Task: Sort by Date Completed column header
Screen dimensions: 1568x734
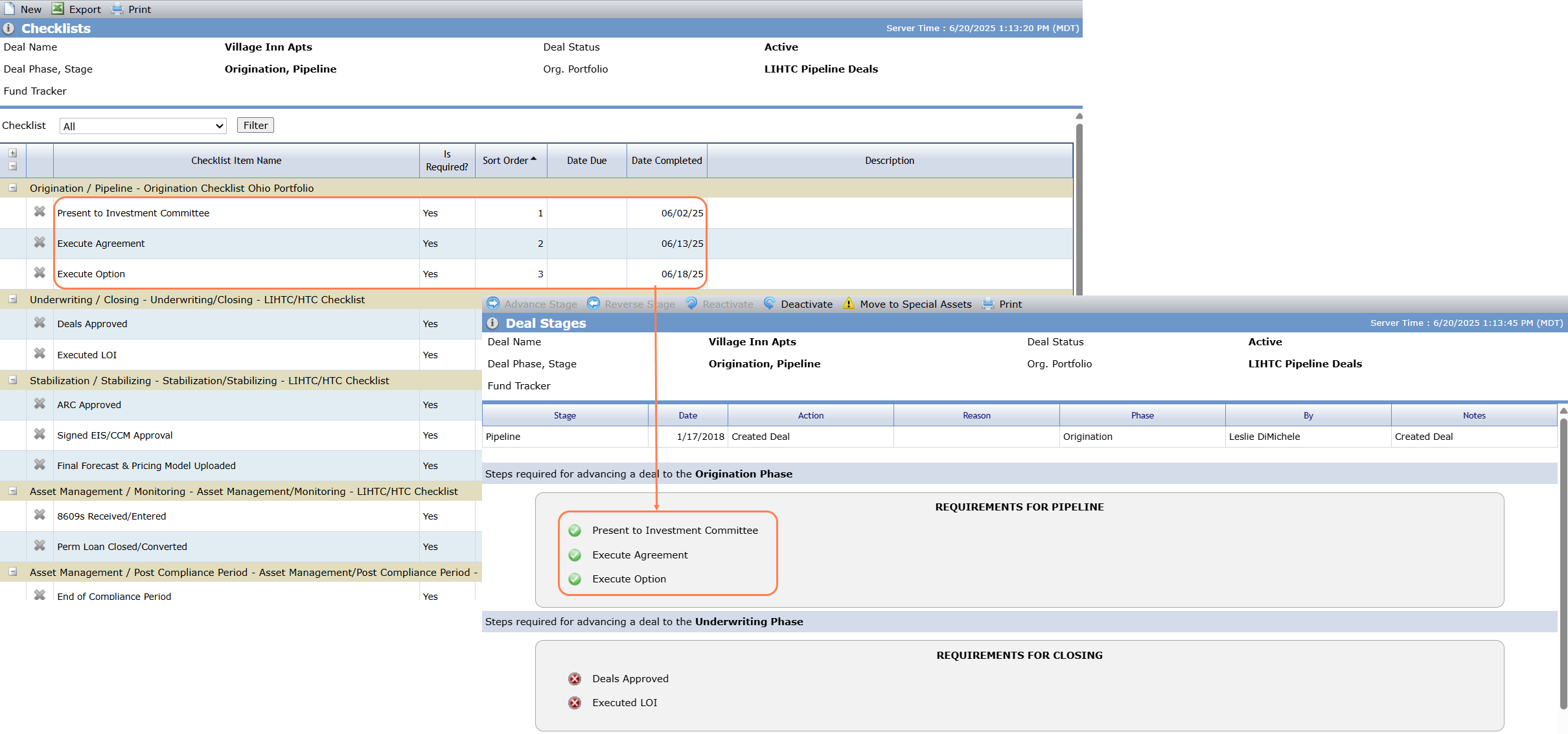Action: pyautogui.click(x=667, y=161)
